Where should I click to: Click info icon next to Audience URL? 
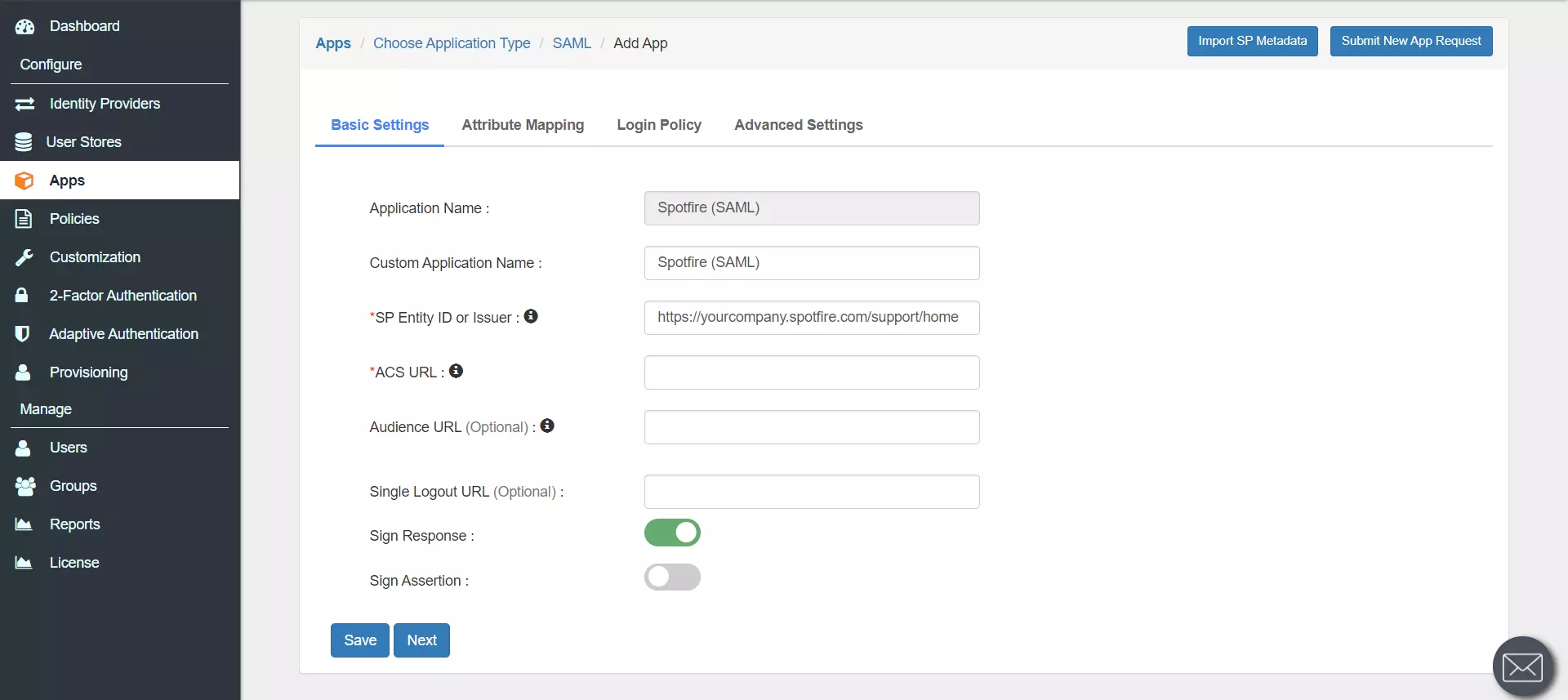coord(547,426)
